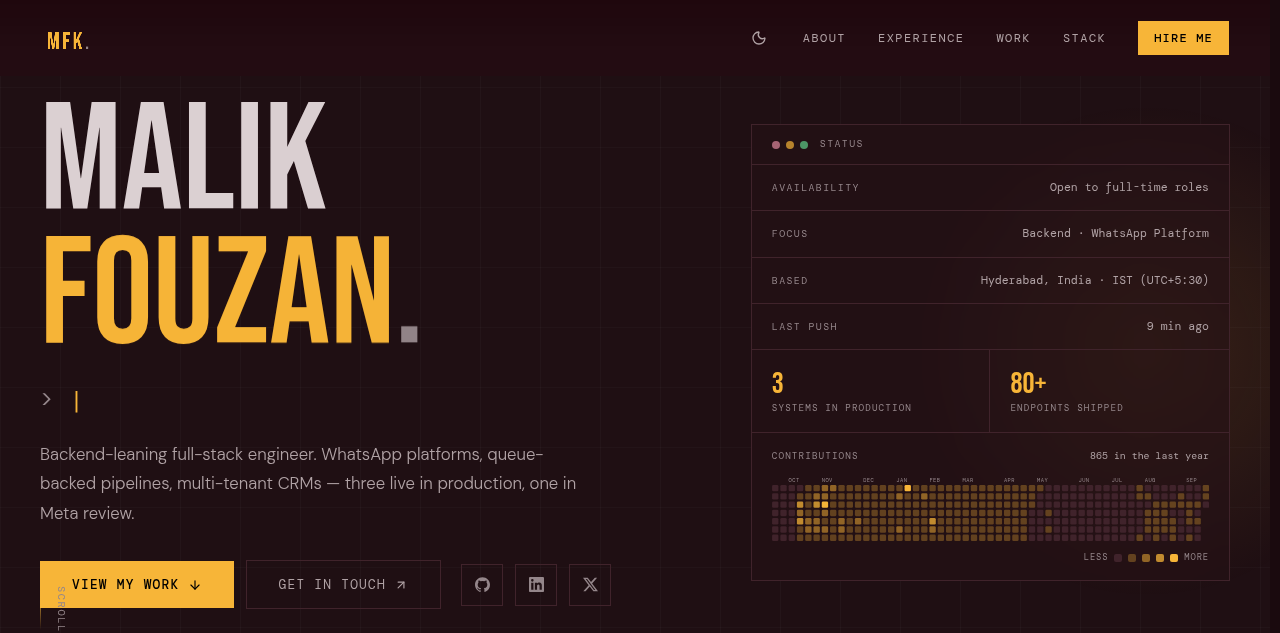Click the NOV month label in heatmap
This screenshot has width=1280, height=633.
click(827, 480)
